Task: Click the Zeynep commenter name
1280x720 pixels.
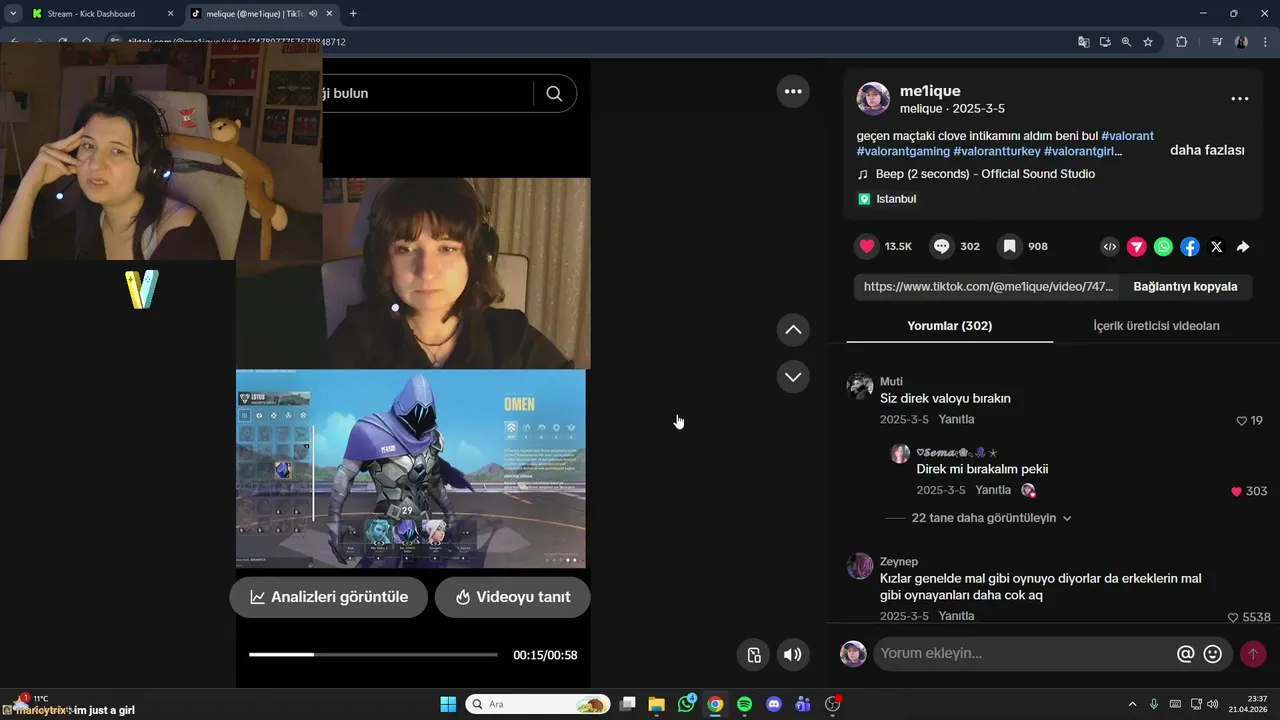Action: tap(899, 562)
